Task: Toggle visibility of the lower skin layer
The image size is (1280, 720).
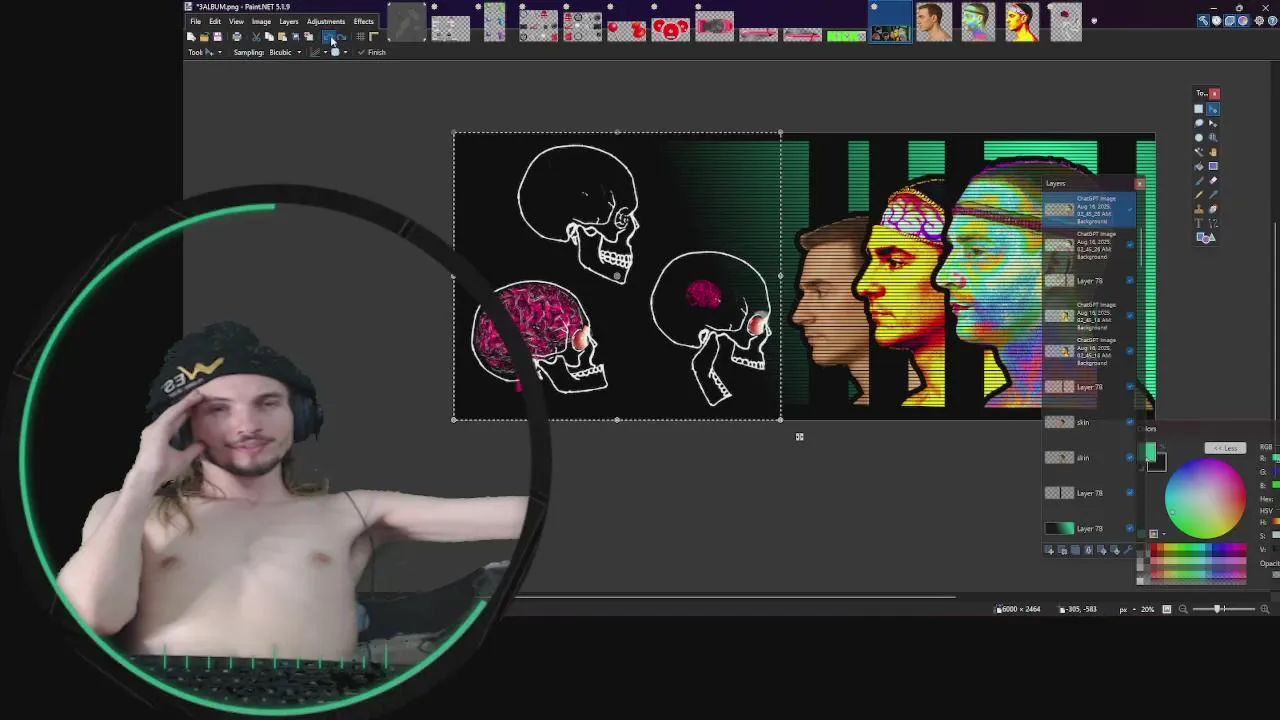Action: click(x=1130, y=457)
